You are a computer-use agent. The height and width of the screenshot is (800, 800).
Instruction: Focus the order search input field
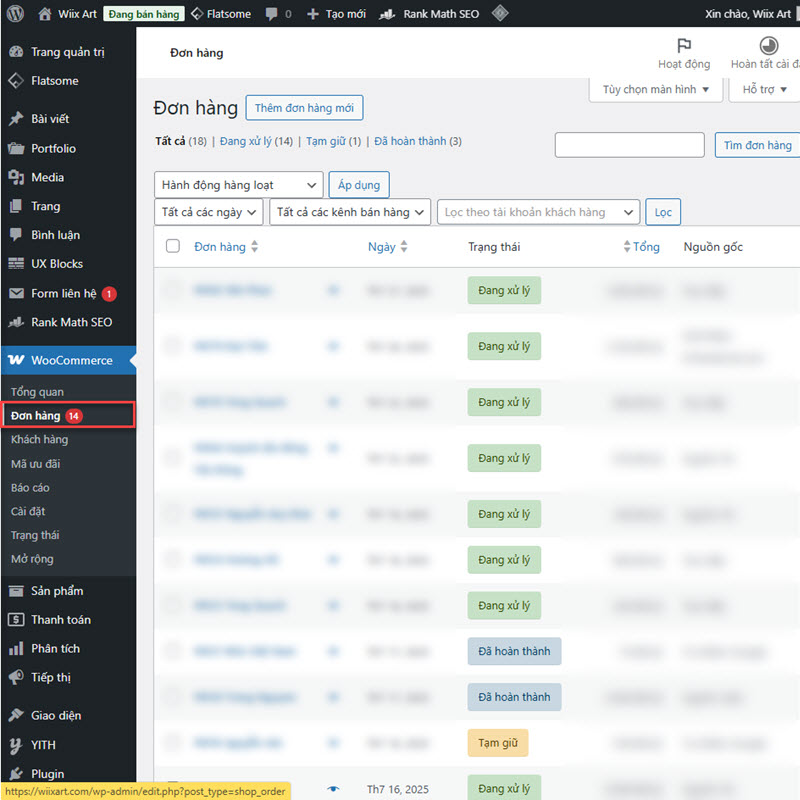(630, 145)
